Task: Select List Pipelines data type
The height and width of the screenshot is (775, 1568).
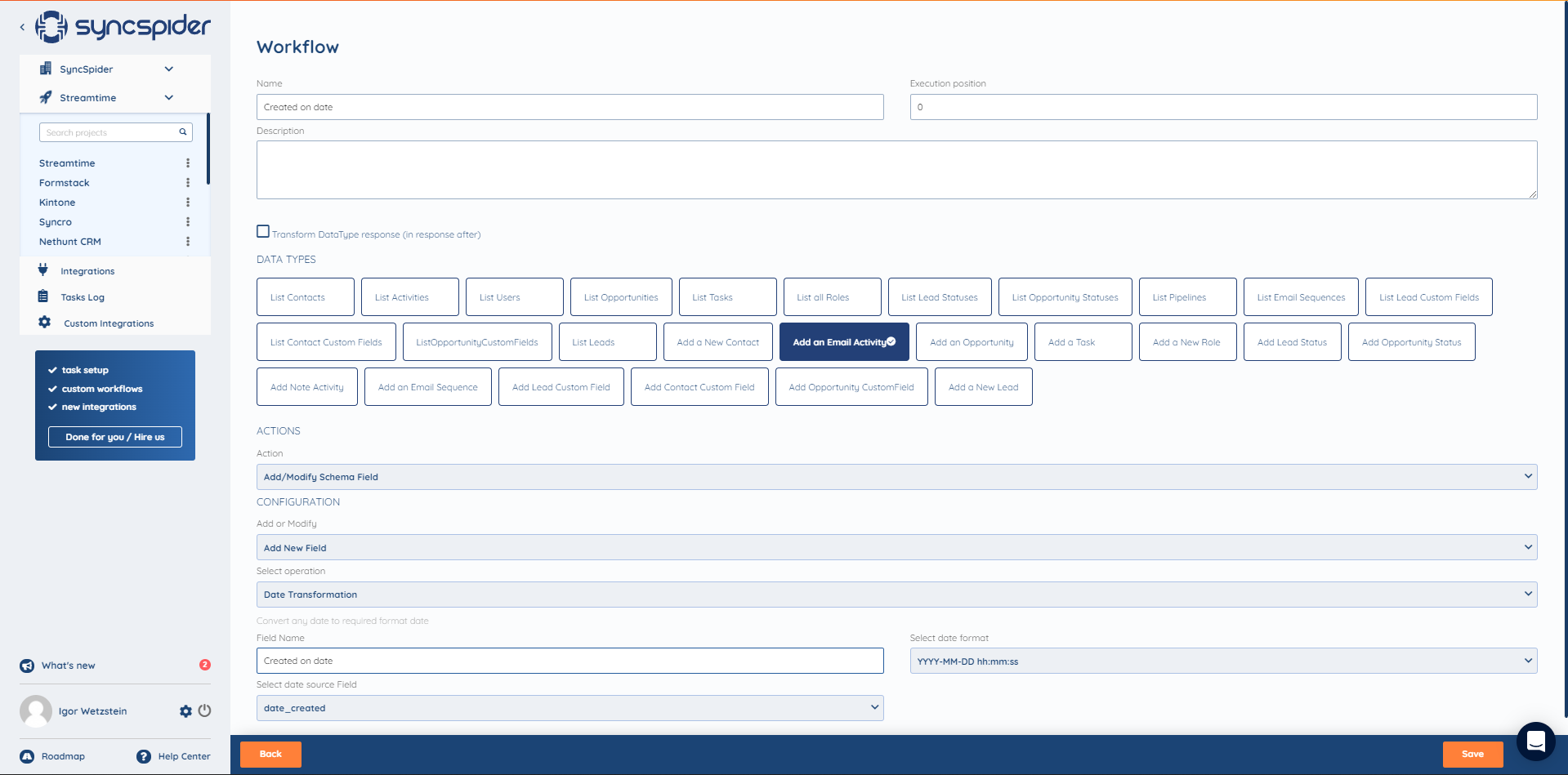Action: 1188,297
